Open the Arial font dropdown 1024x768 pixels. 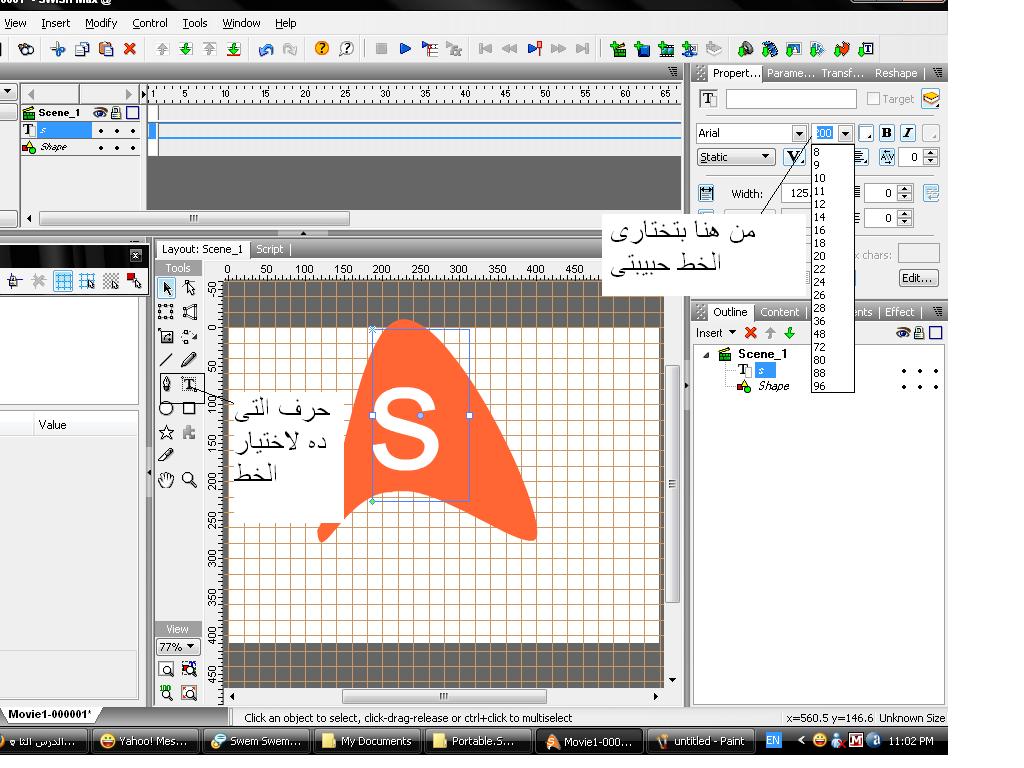click(x=799, y=133)
